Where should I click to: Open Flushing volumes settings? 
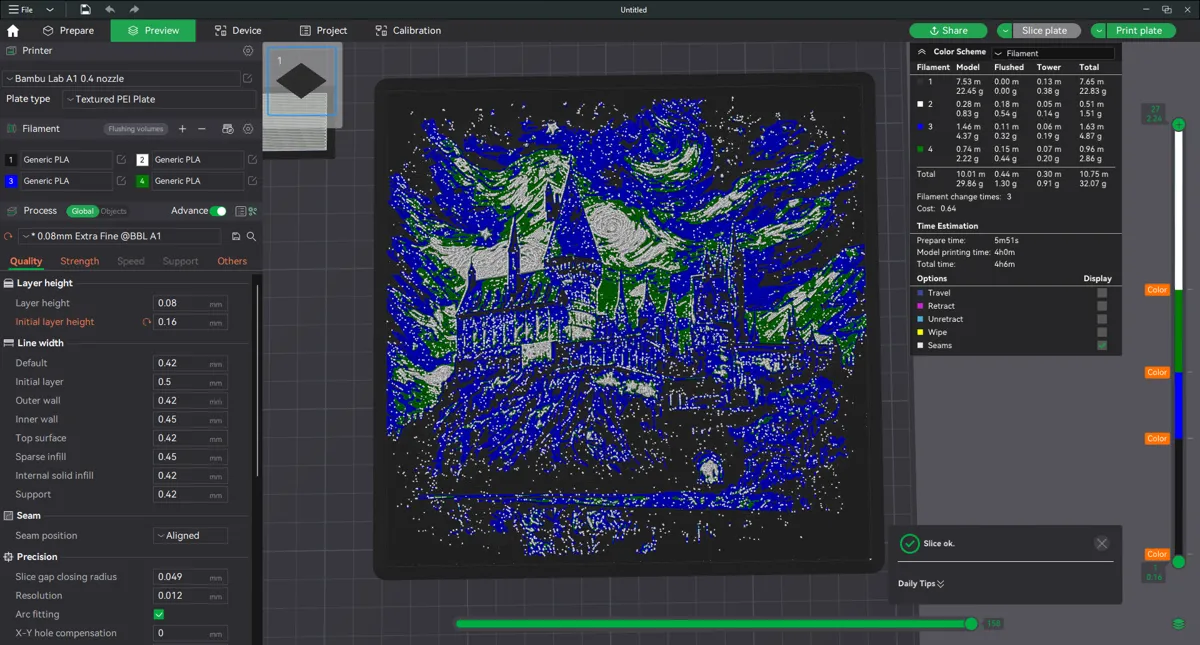135,129
